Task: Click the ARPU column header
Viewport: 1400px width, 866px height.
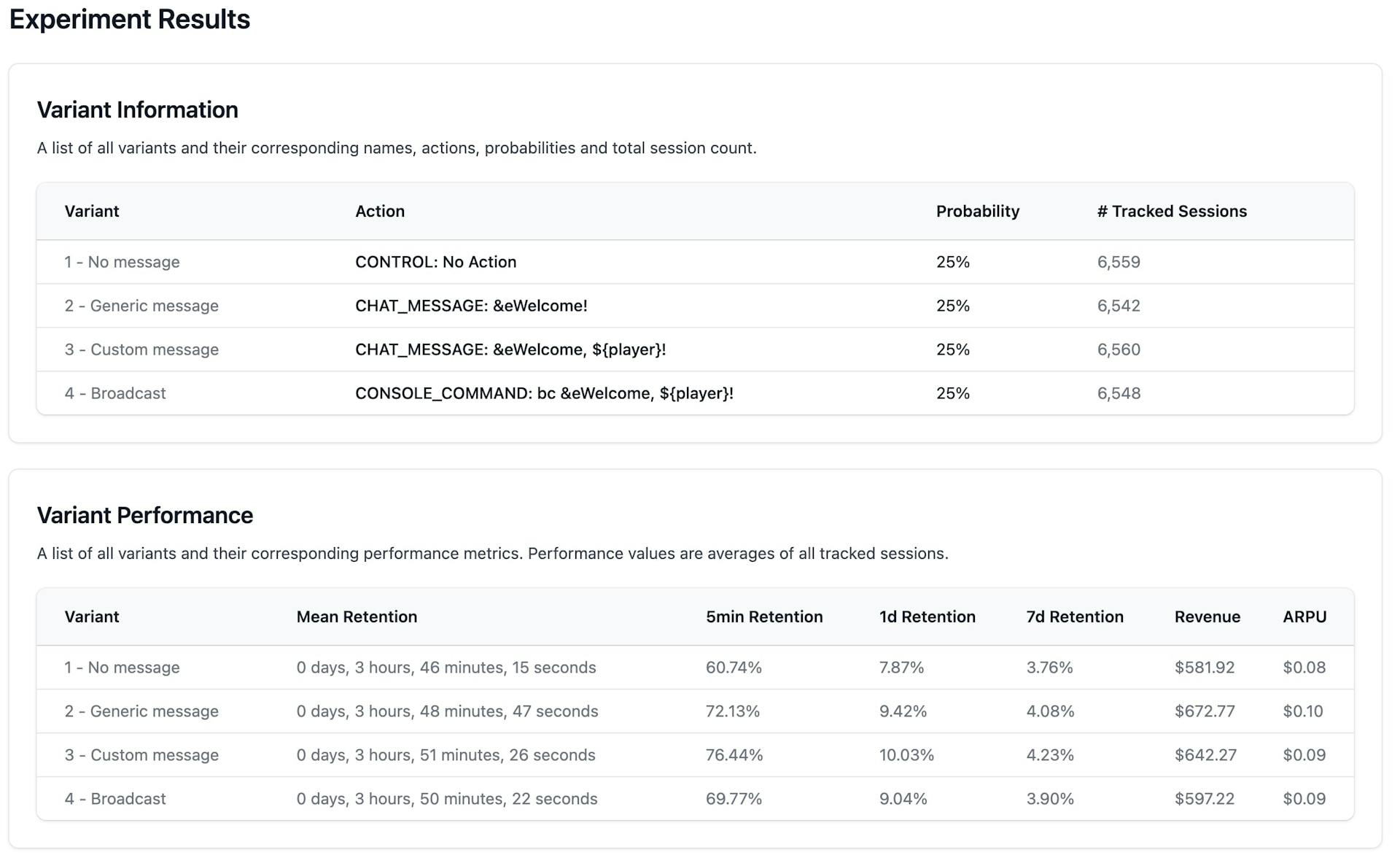Action: coord(1304,617)
